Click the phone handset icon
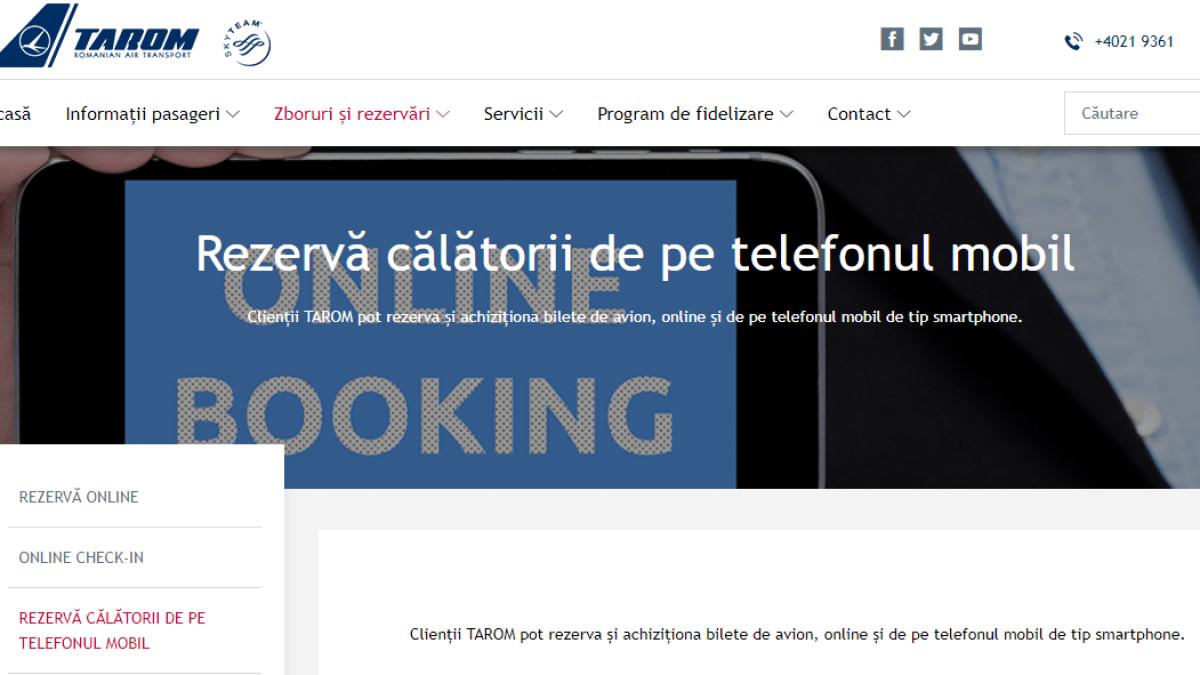Viewport: 1200px width, 675px height. click(x=1073, y=42)
